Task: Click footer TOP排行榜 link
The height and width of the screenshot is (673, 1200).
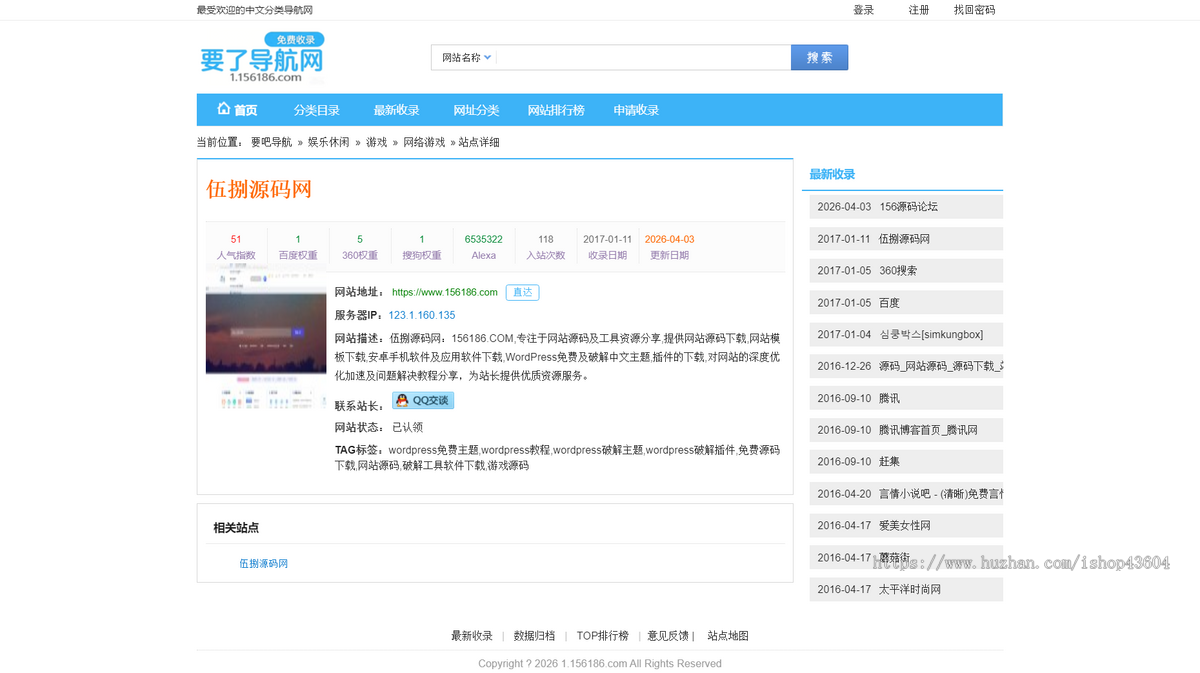Action: (x=603, y=636)
